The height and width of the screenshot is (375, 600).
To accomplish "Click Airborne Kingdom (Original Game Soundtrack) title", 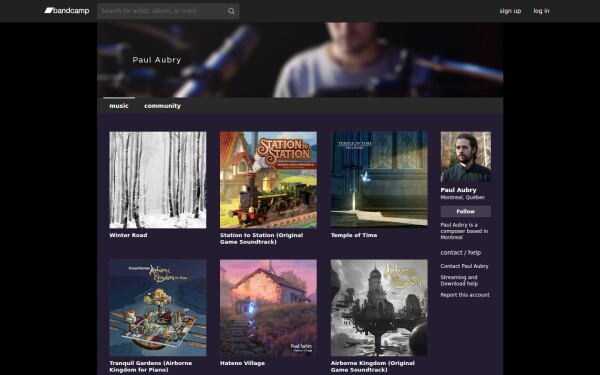I will tap(373, 366).
